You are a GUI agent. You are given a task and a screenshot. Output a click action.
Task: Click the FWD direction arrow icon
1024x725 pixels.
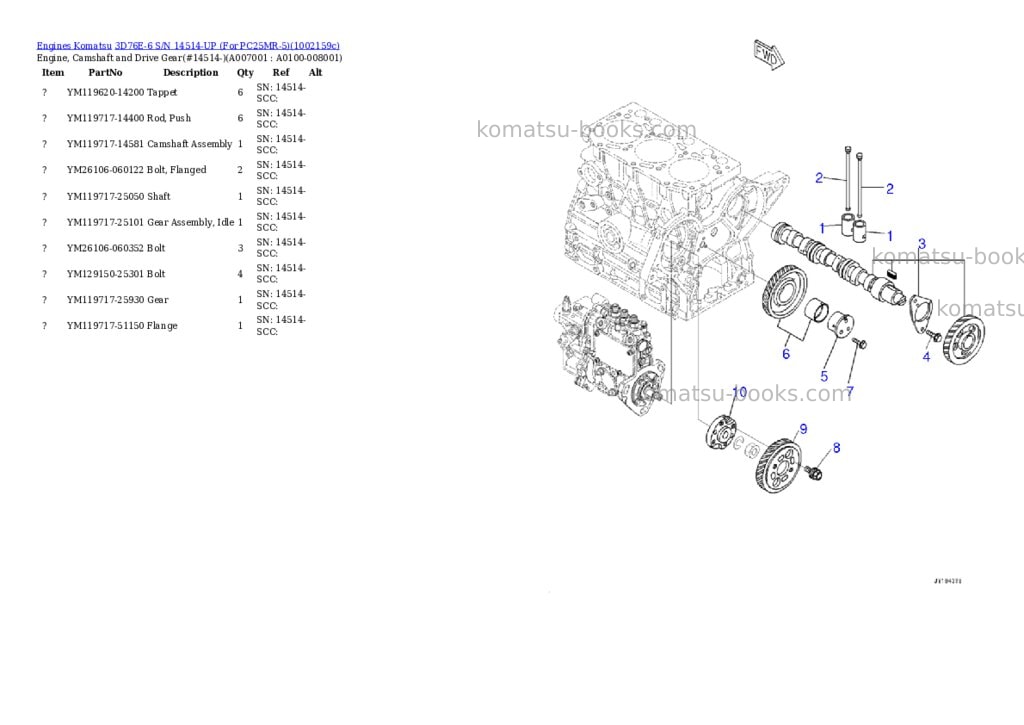768,55
